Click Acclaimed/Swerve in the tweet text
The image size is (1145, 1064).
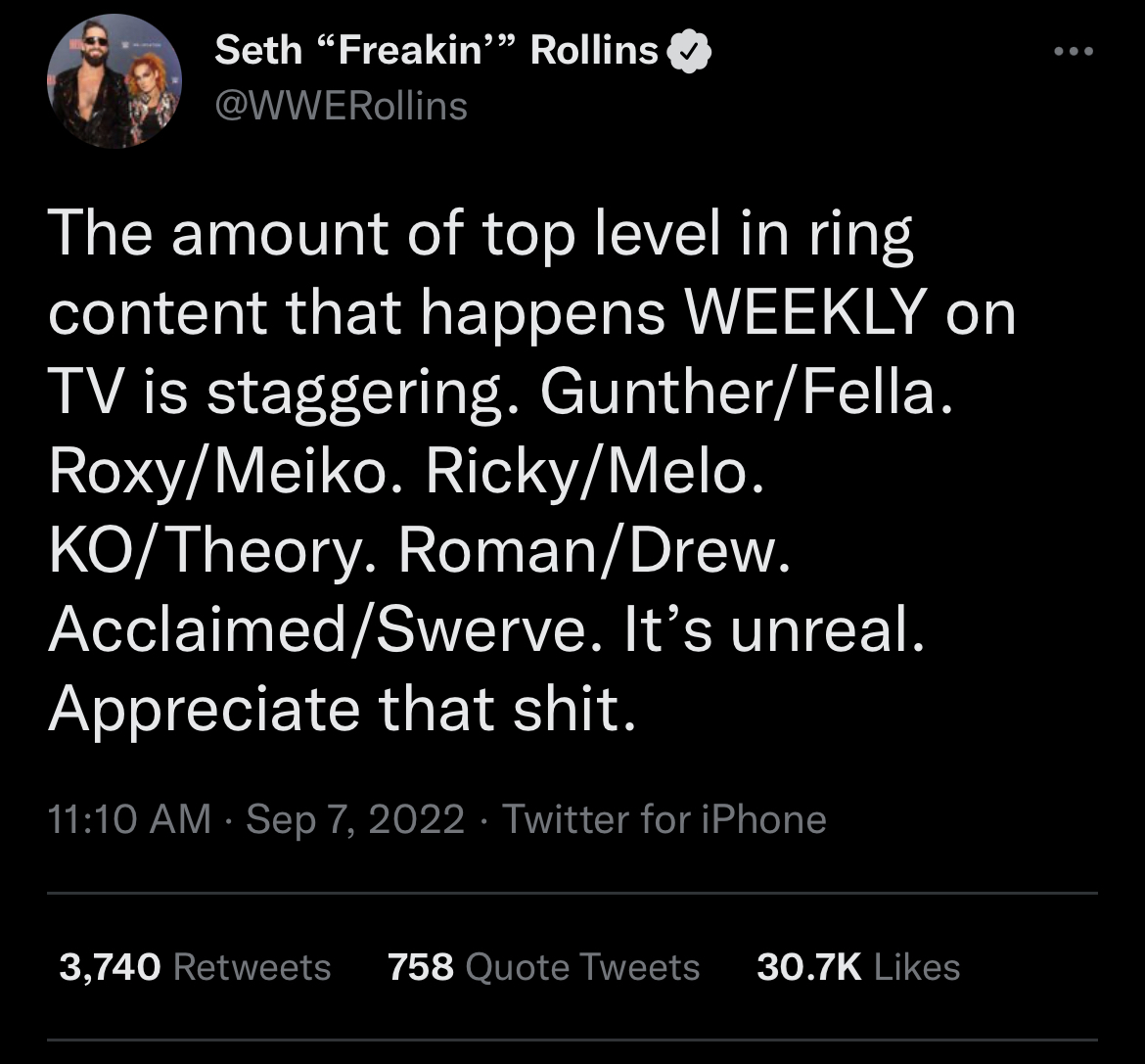pyautogui.click(x=319, y=631)
